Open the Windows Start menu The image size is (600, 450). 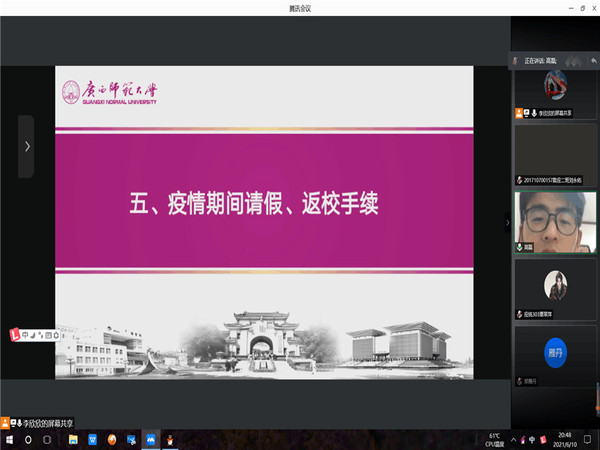point(9,440)
